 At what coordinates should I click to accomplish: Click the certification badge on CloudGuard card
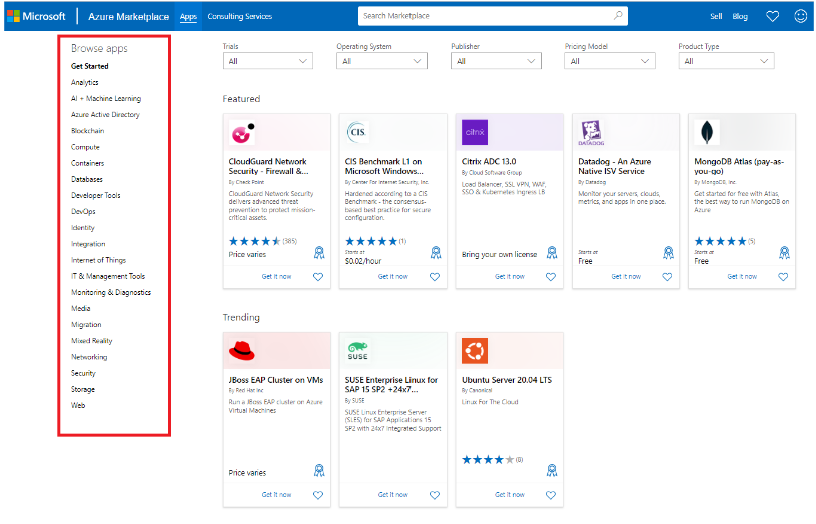click(x=319, y=253)
